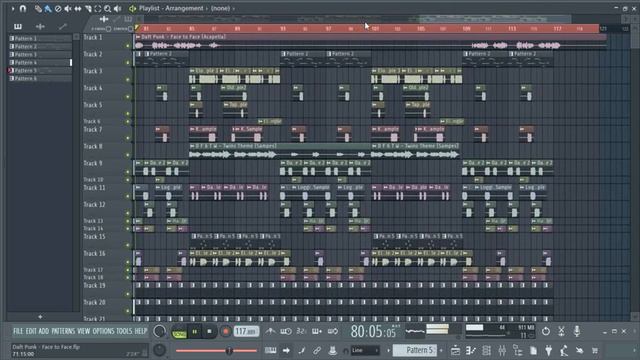
Task: Open the ADD menu
Action: click(44, 331)
